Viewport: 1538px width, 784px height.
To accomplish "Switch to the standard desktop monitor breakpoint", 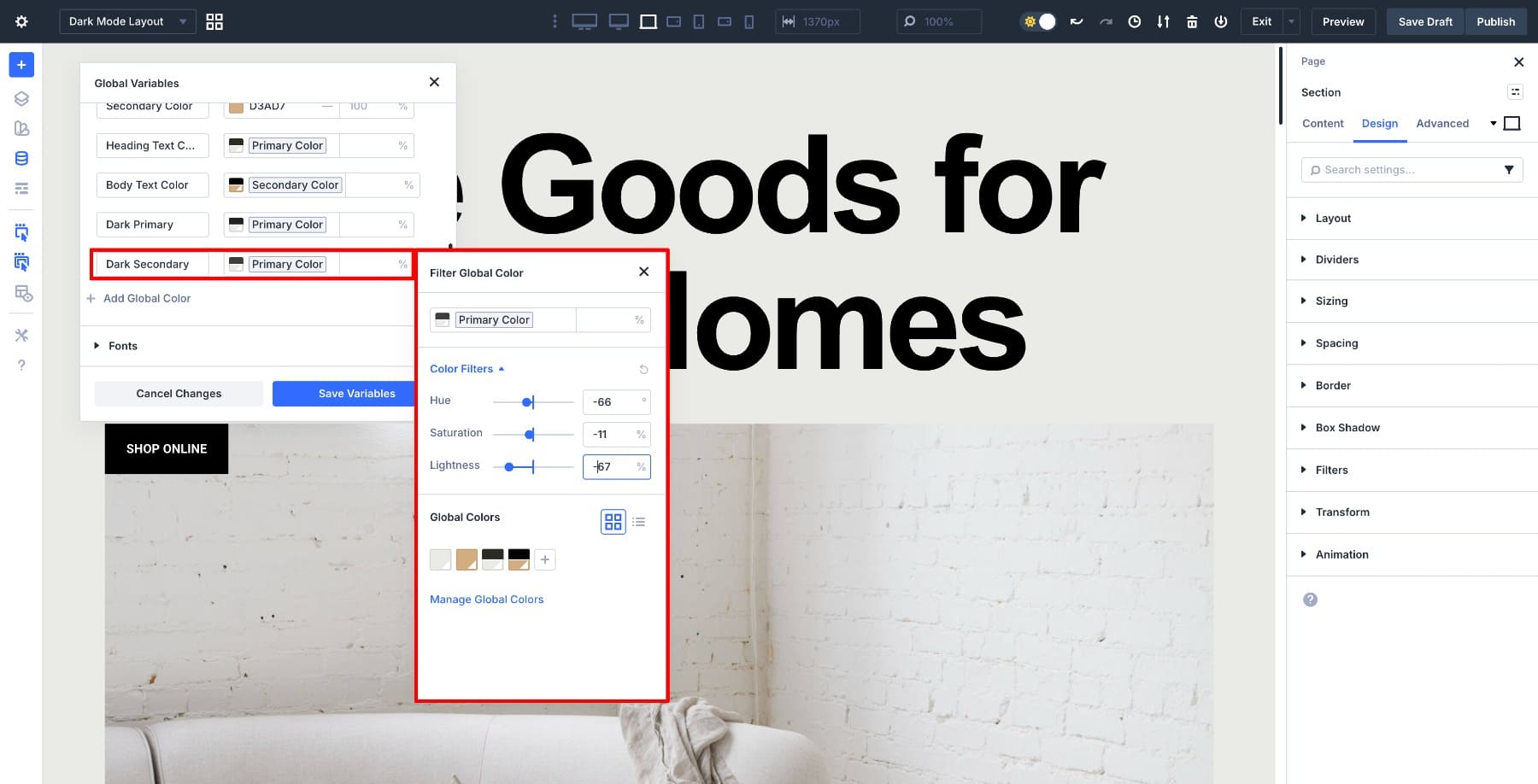I will tap(619, 21).
